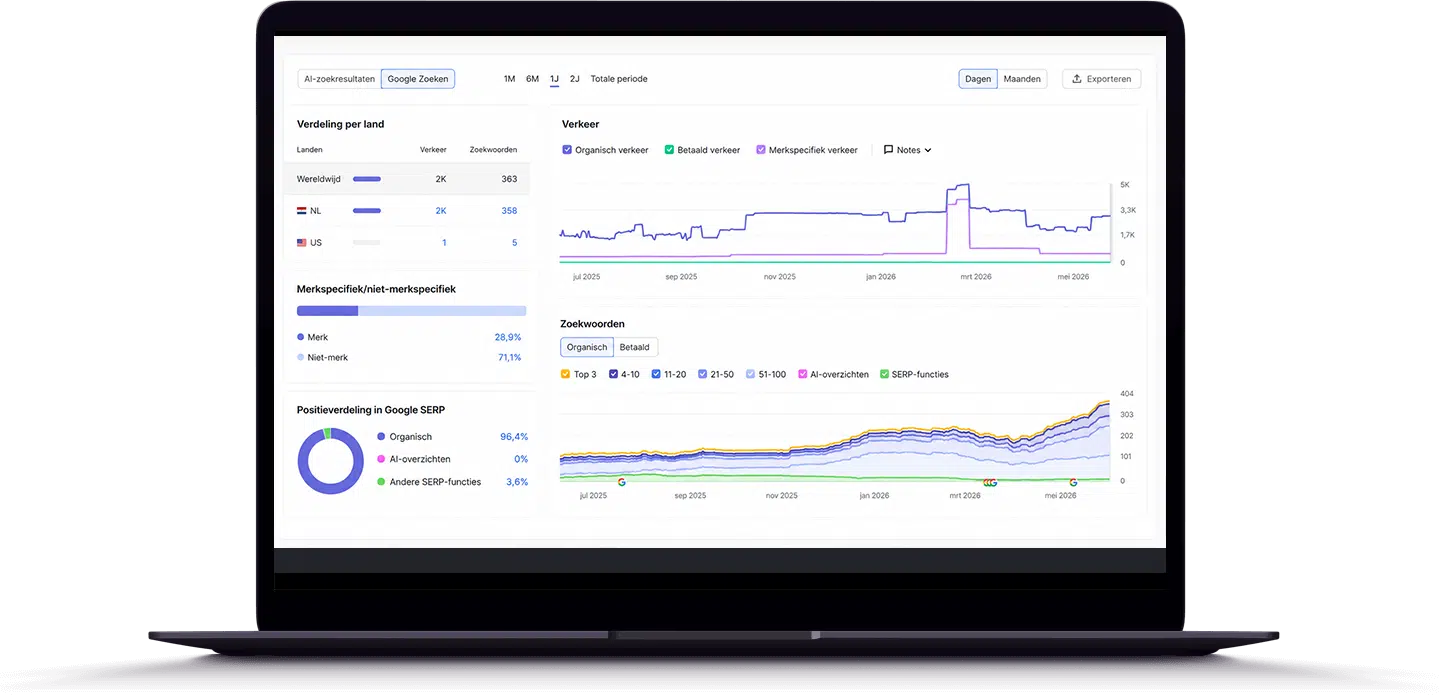Select the Wereldwijd row
This screenshot has height=695, width=1440.
coord(407,179)
